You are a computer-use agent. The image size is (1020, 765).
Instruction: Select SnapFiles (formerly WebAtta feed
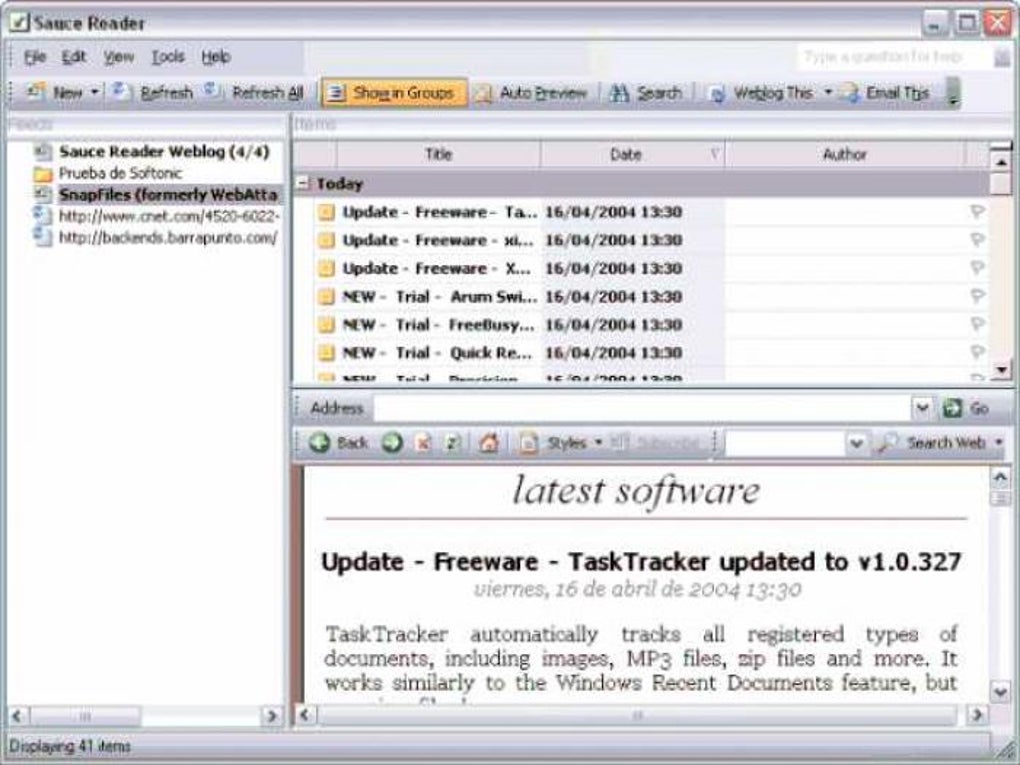168,195
